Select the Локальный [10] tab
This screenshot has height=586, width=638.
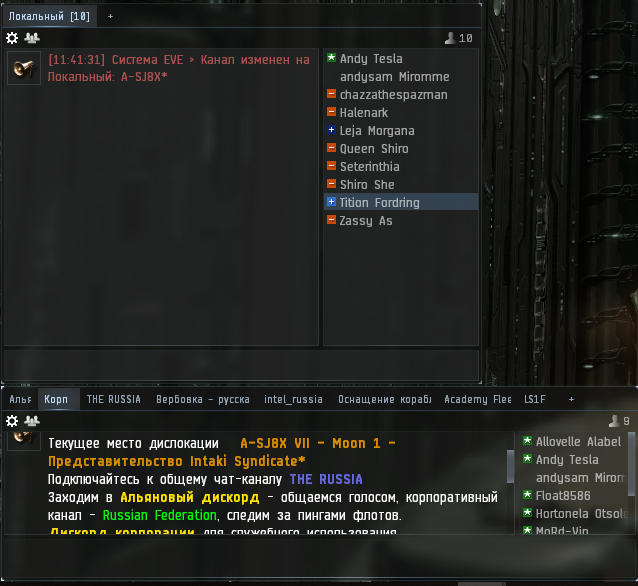(49, 16)
